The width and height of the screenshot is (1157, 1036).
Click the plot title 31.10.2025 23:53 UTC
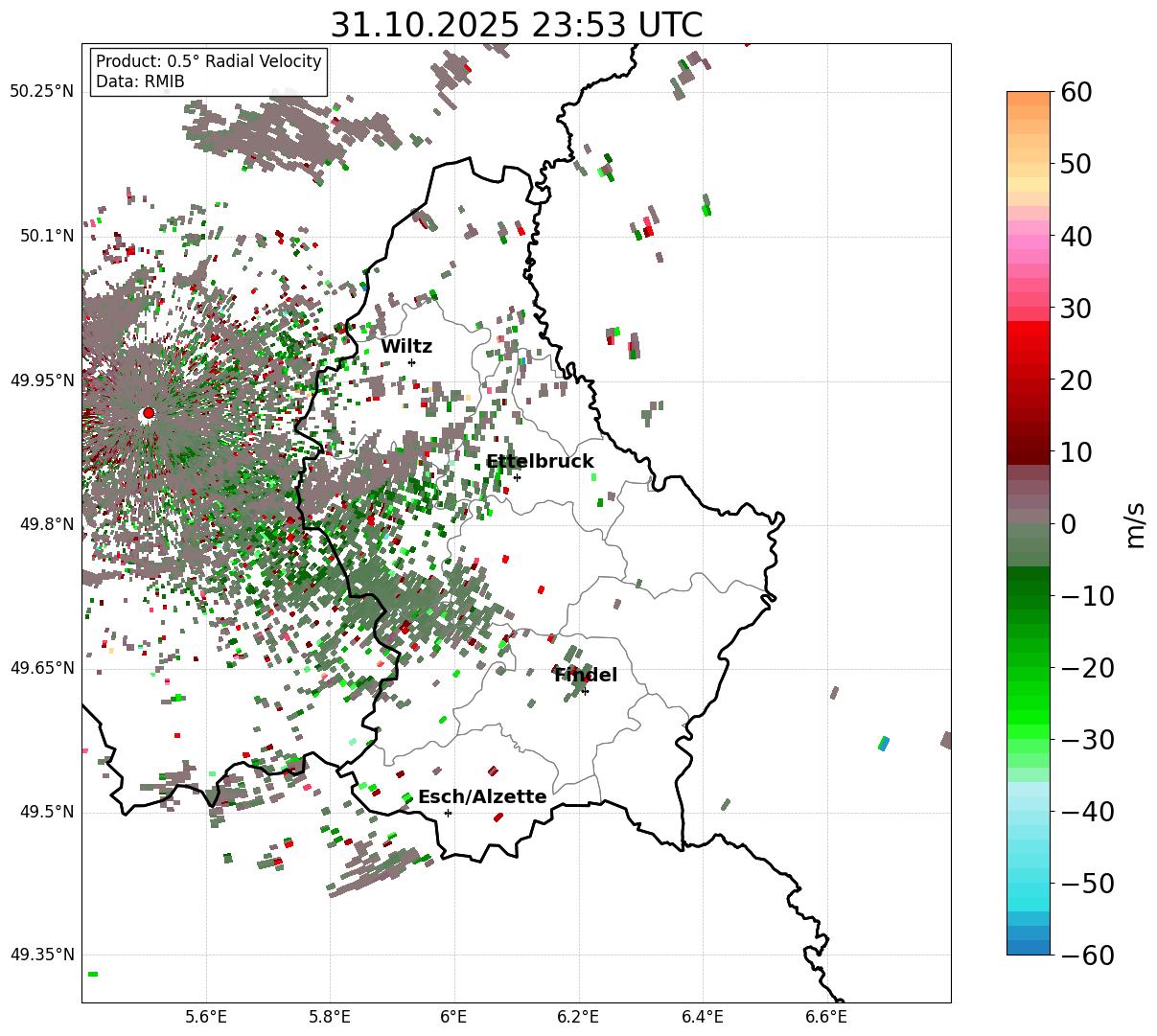coord(516,25)
